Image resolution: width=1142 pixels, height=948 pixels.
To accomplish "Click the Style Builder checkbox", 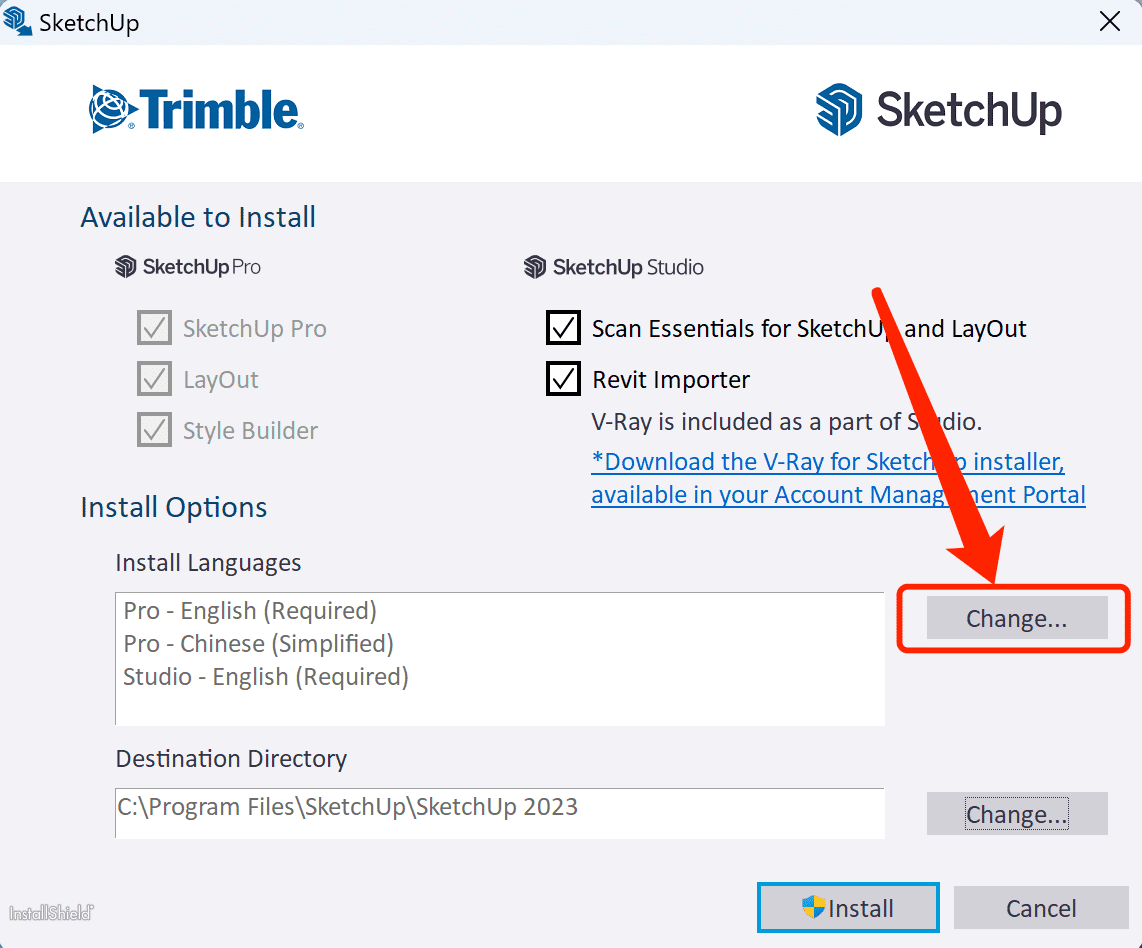I will coord(154,430).
